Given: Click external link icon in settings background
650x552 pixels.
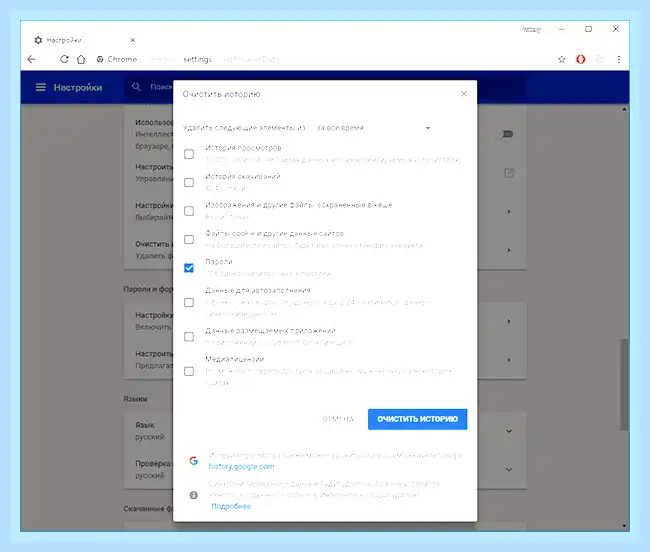Looking at the screenshot, I should tap(509, 173).
